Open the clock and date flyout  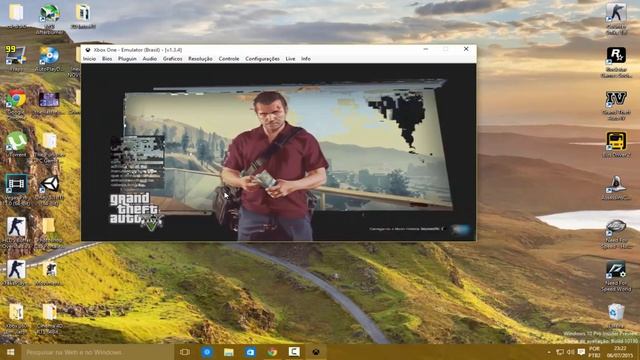point(620,352)
